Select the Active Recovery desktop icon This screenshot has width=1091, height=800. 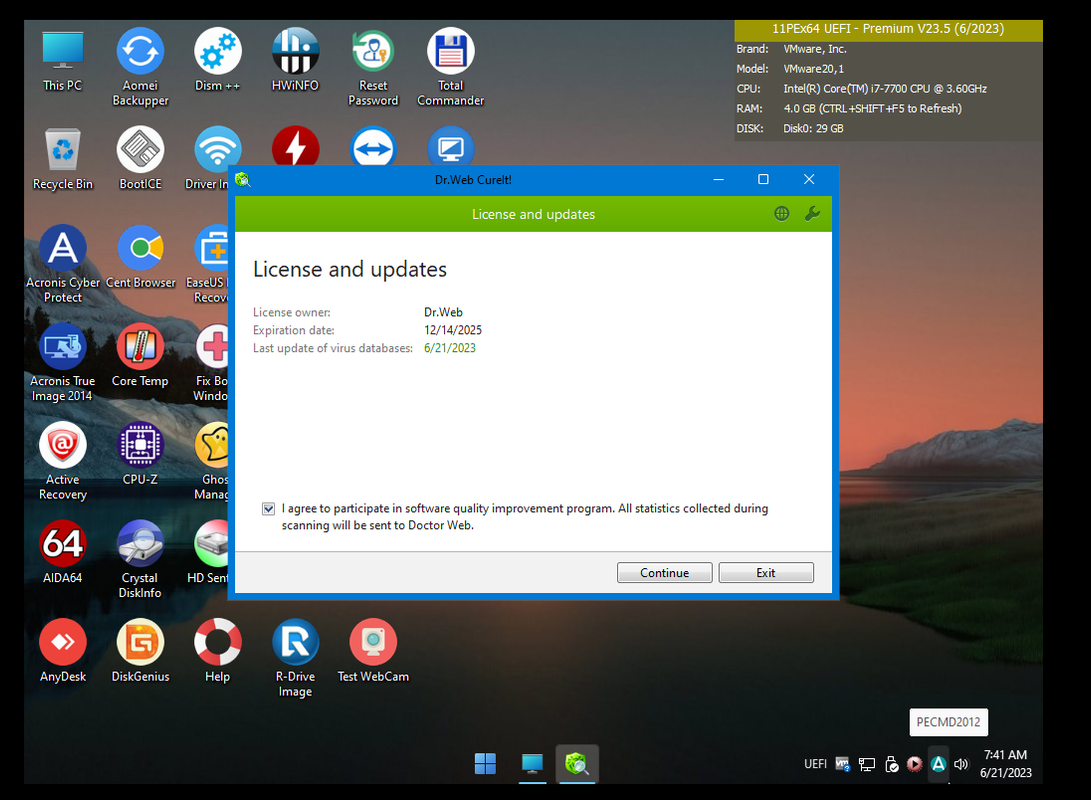[x=63, y=462]
